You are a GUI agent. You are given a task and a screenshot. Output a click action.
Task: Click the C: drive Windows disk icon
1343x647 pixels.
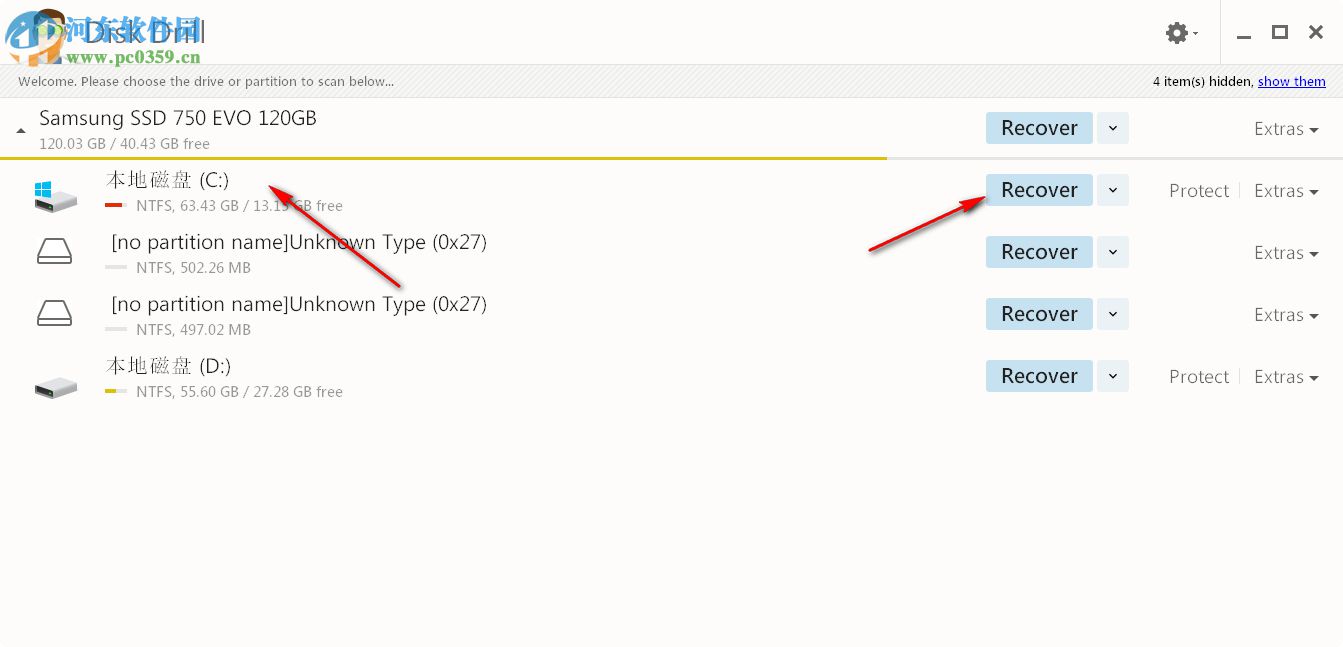[x=55, y=194]
